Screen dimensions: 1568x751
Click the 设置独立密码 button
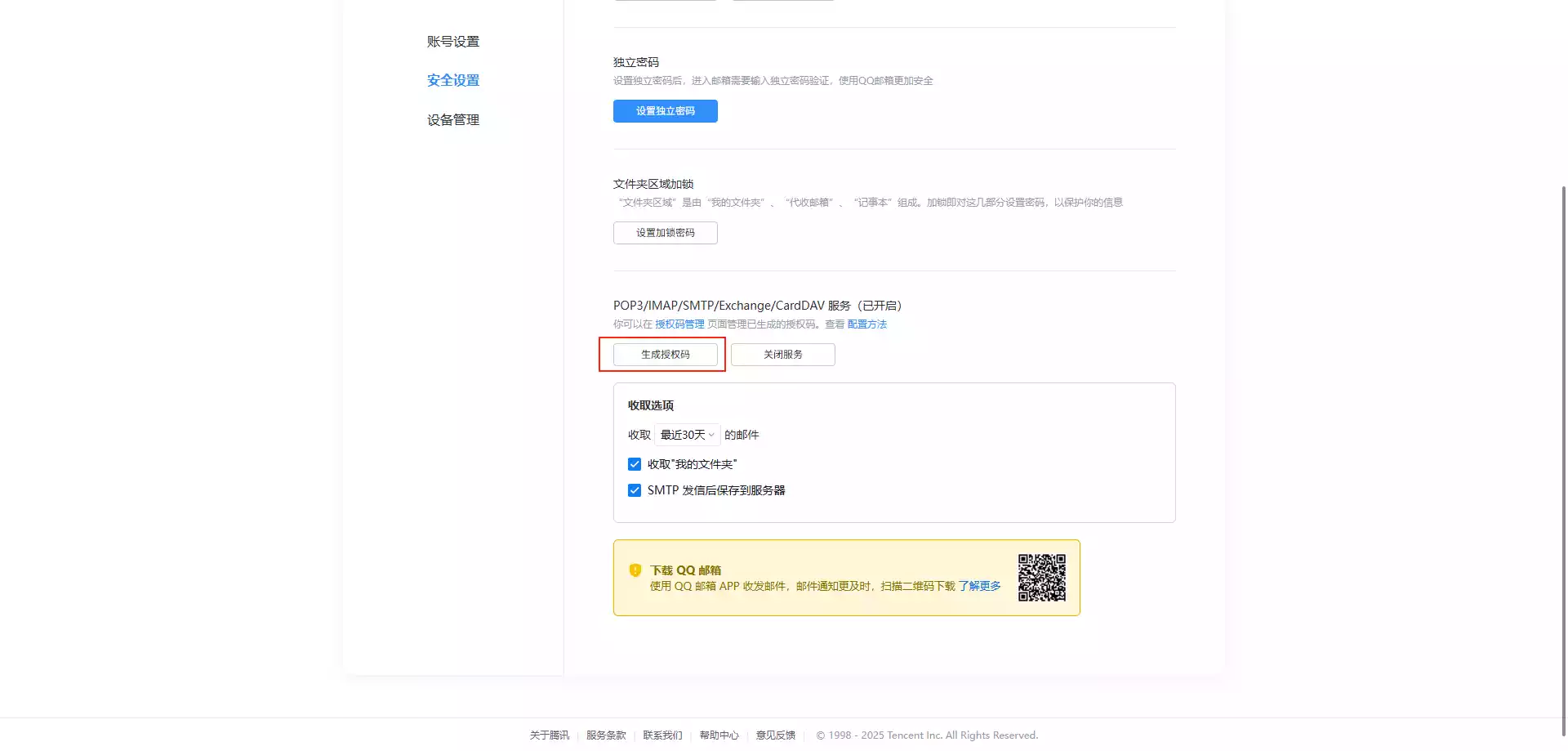point(665,111)
